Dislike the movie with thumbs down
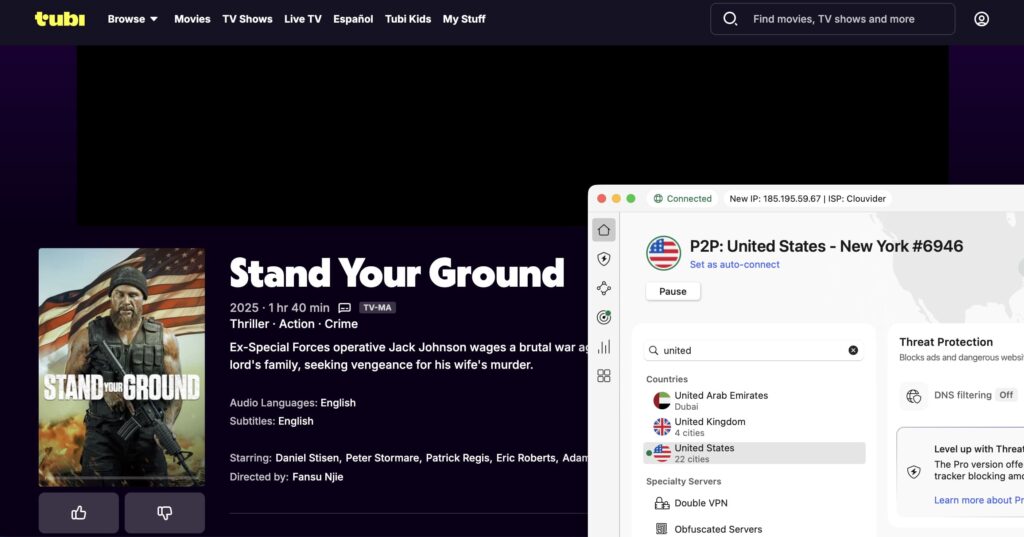Image resolution: width=1024 pixels, height=537 pixels. pos(165,513)
